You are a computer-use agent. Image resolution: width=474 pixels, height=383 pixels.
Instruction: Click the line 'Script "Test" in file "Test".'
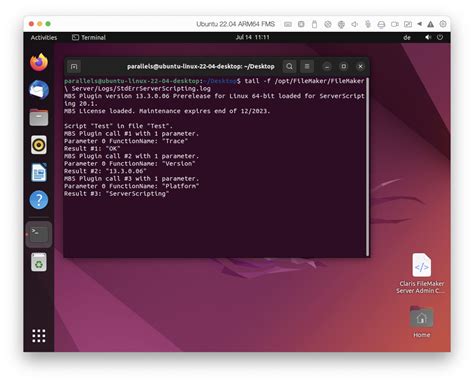(x=118, y=126)
